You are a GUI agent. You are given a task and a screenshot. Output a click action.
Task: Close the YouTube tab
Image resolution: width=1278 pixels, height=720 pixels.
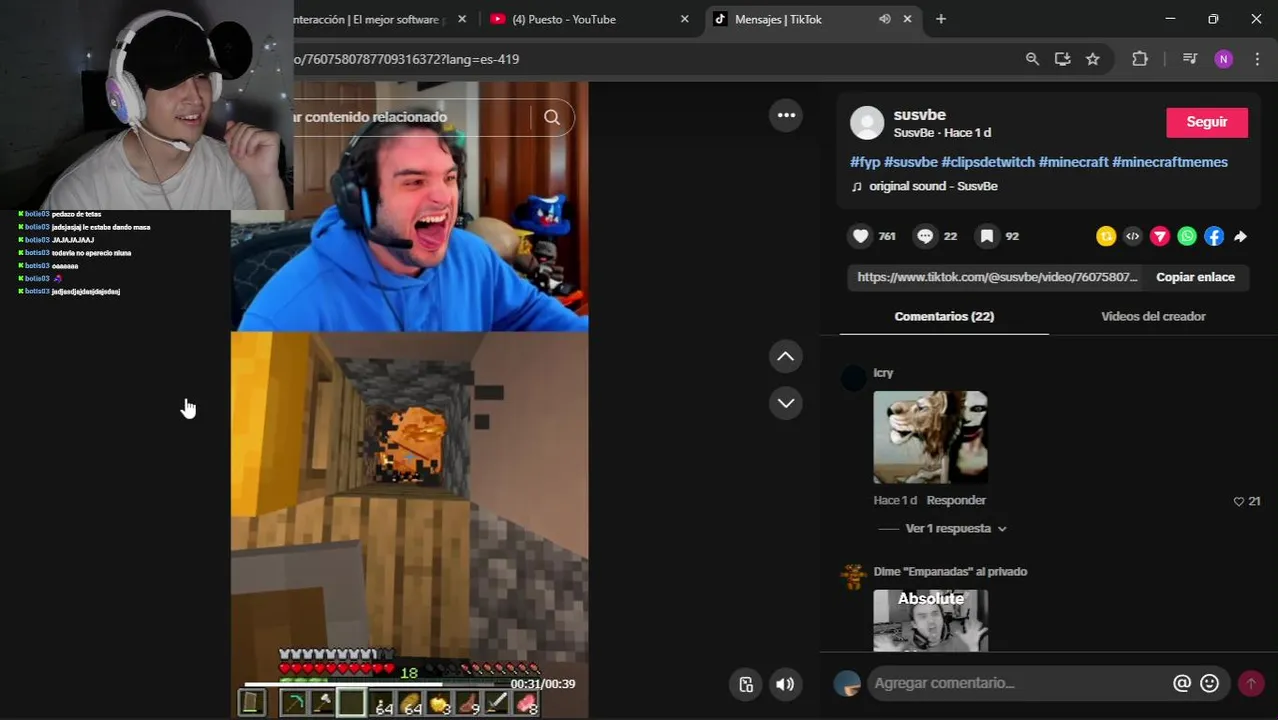point(684,19)
